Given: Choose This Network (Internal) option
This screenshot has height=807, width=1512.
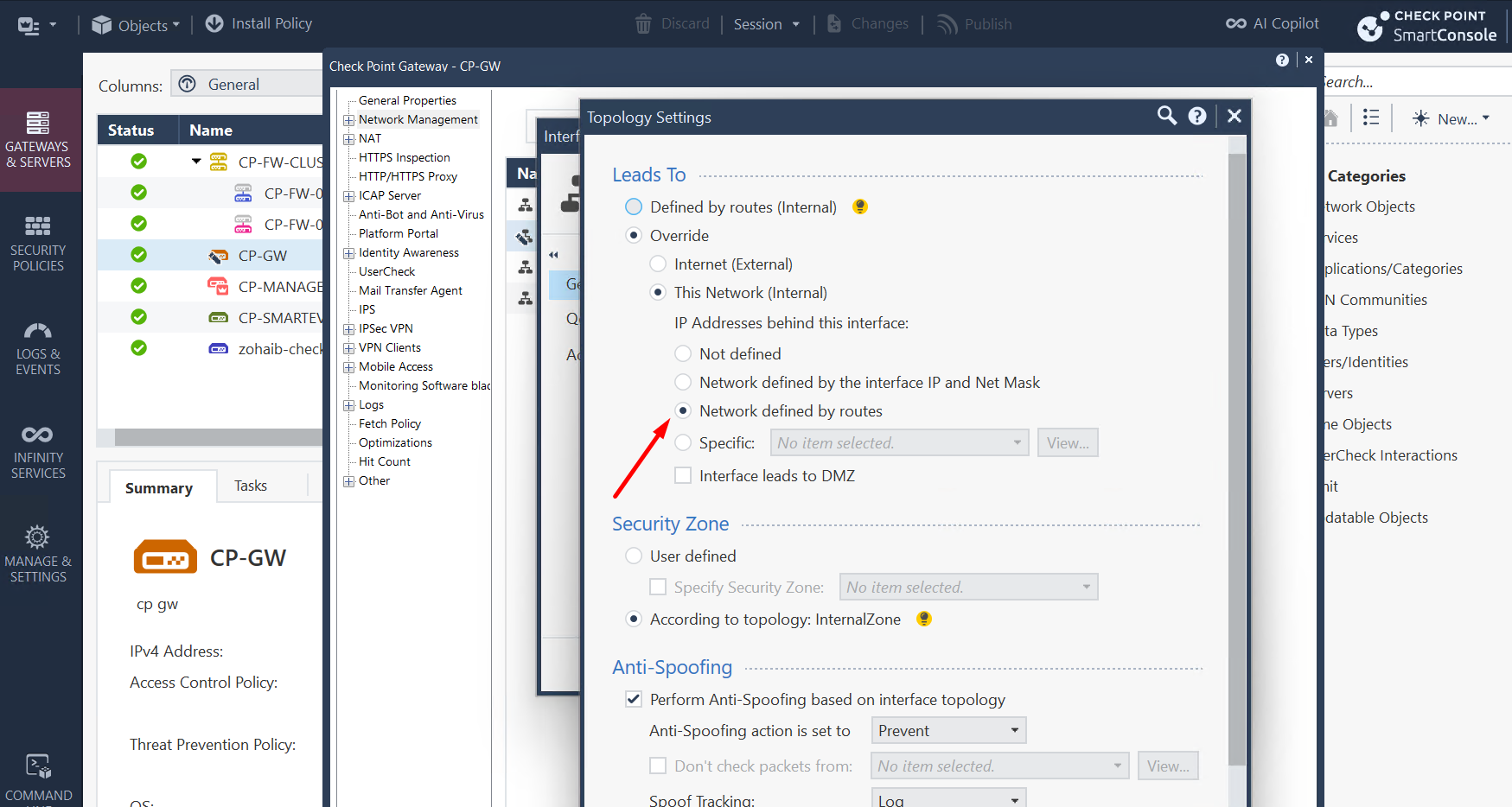Looking at the screenshot, I should [x=658, y=292].
